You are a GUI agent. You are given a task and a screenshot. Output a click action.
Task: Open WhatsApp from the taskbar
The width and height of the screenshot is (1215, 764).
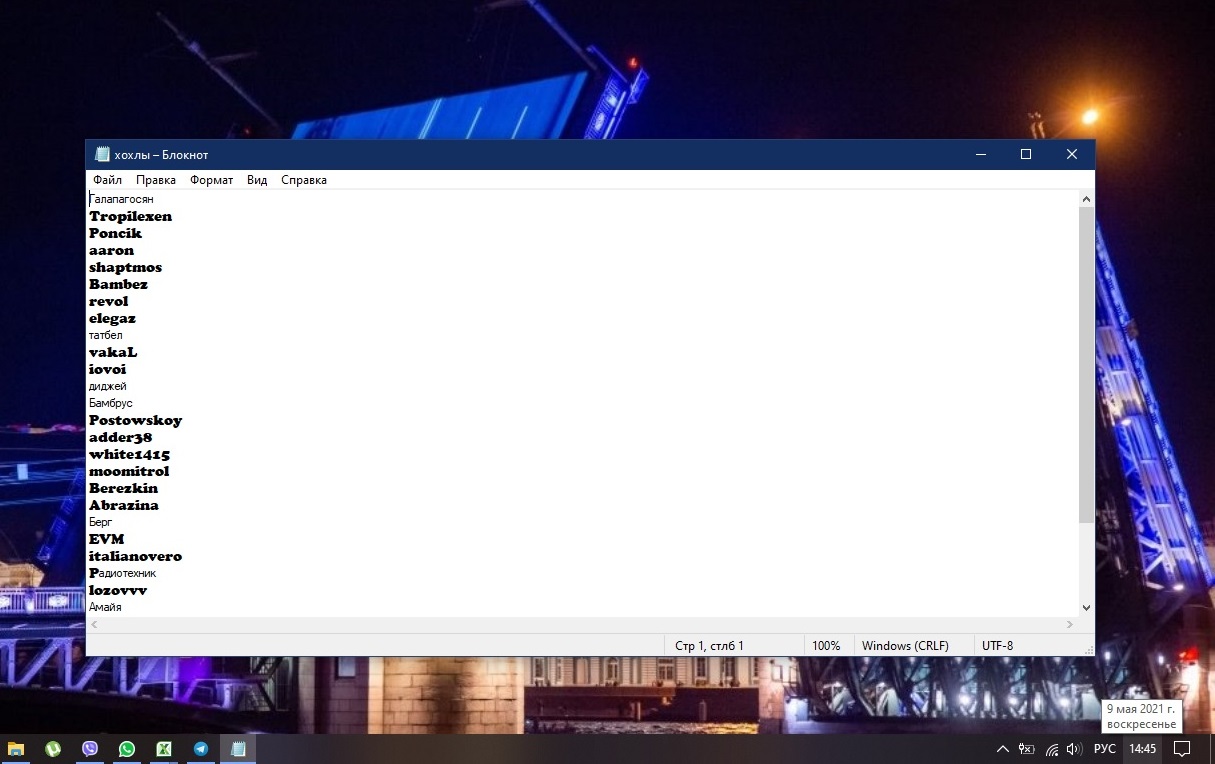coord(127,749)
